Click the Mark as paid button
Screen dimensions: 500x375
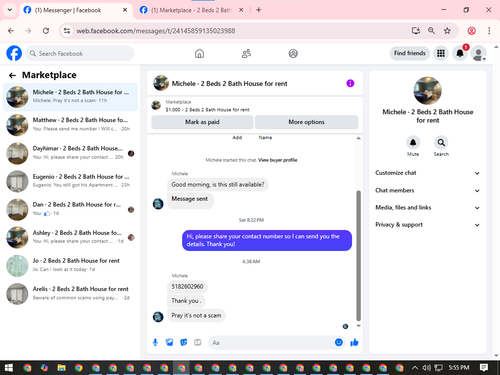pyautogui.click(x=202, y=122)
